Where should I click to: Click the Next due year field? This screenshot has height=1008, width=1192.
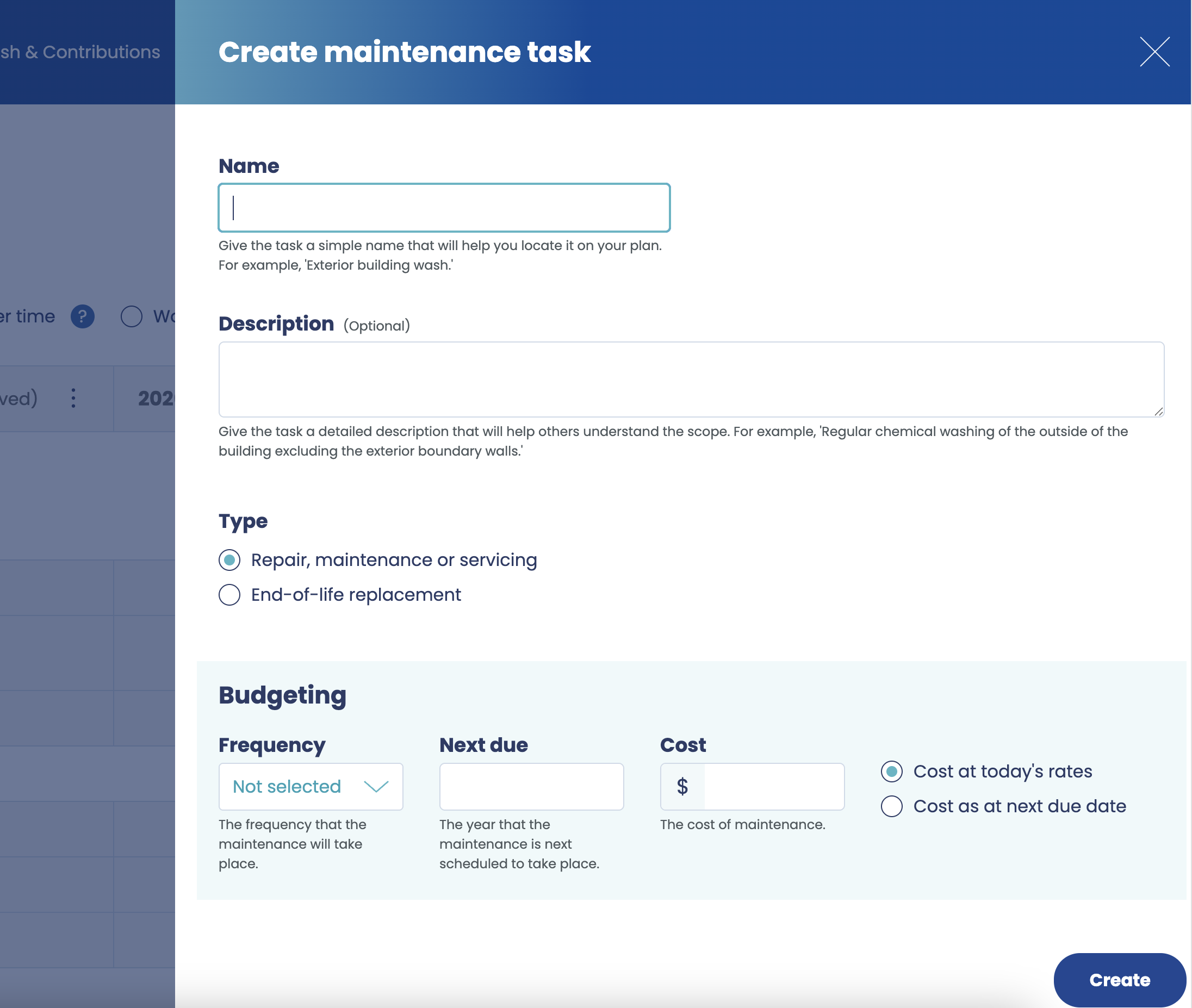click(531, 787)
